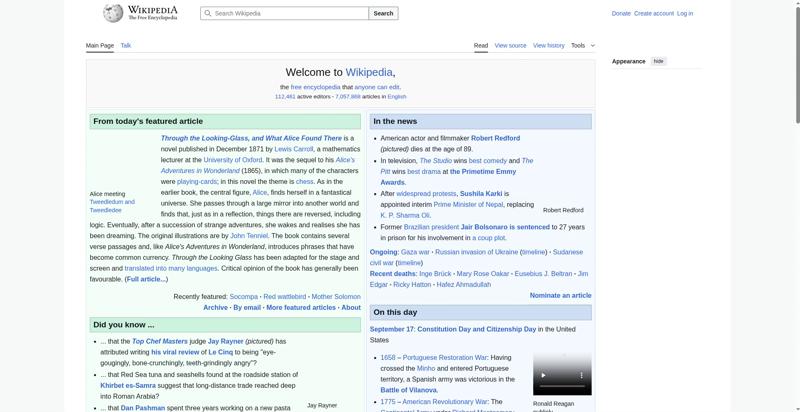This screenshot has width=800, height=412.
Task: Focus the Search Wikipedia field
Action: click(284, 13)
